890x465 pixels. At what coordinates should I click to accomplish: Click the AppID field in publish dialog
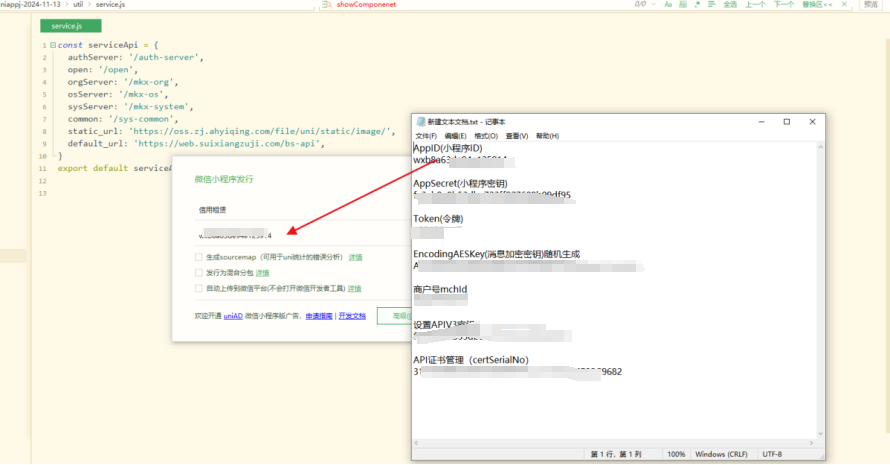tap(303, 234)
